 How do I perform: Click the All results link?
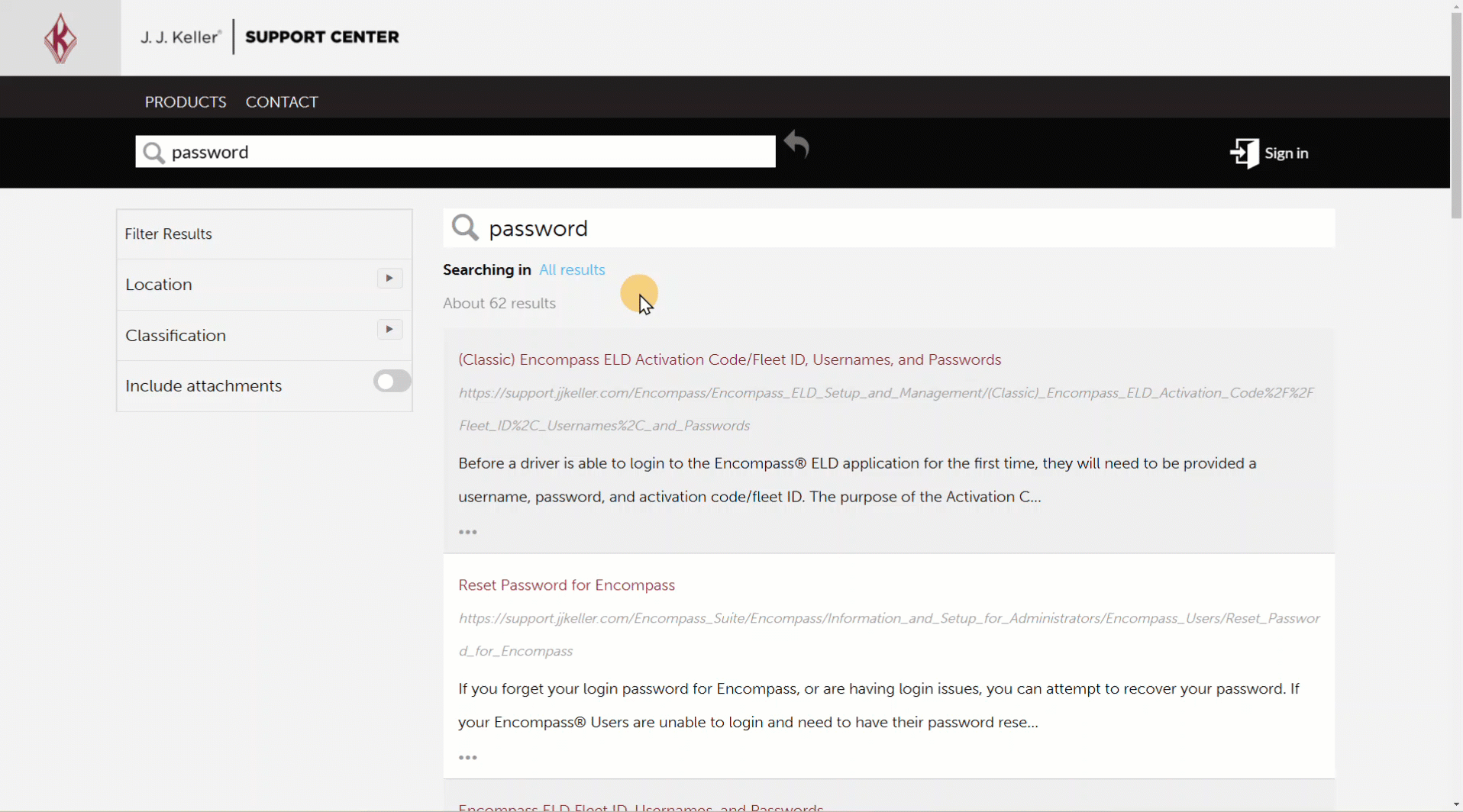572,270
